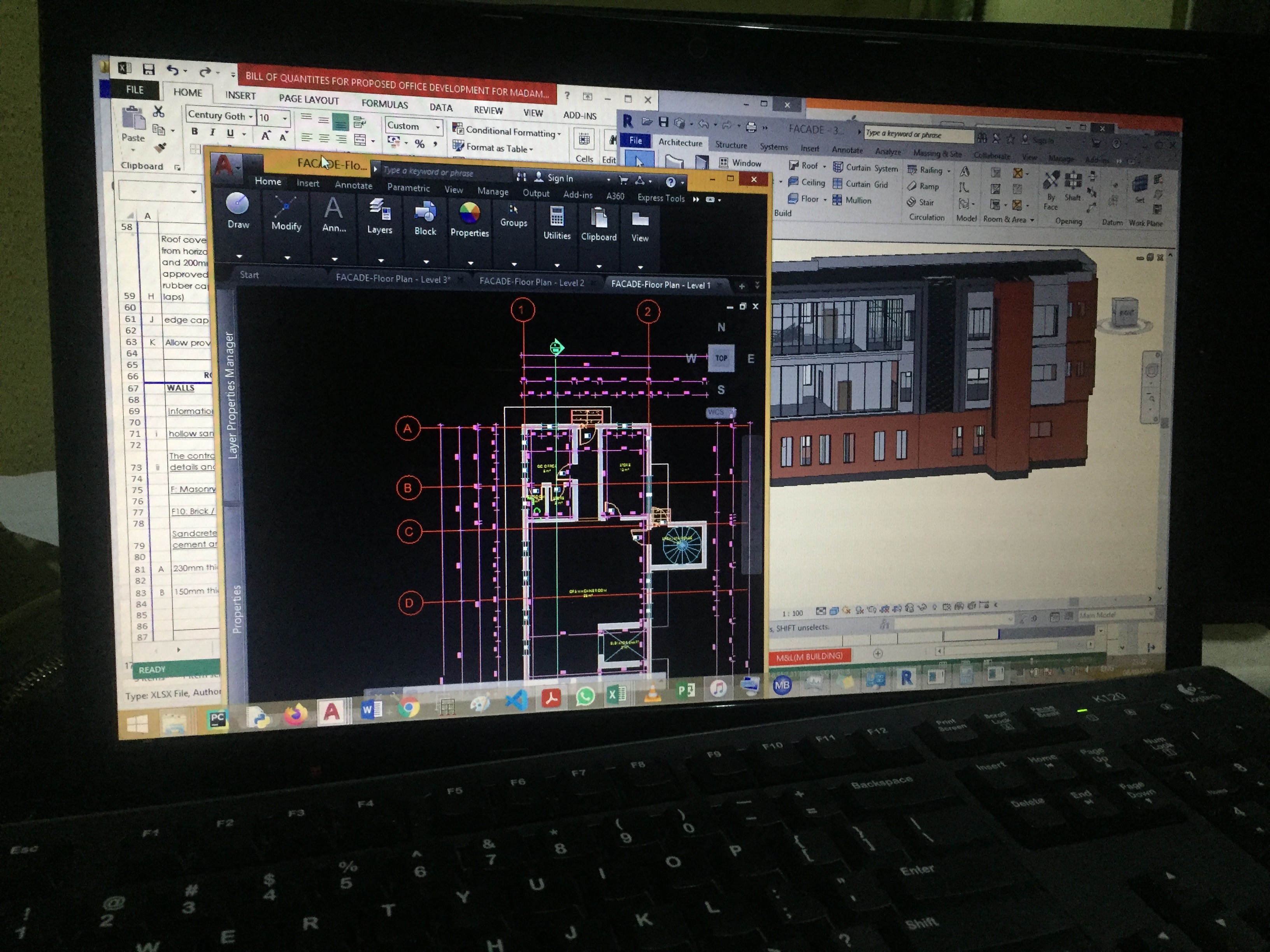Select the Ramp tool in Revit
The image size is (1270, 952).
(x=923, y=186)
